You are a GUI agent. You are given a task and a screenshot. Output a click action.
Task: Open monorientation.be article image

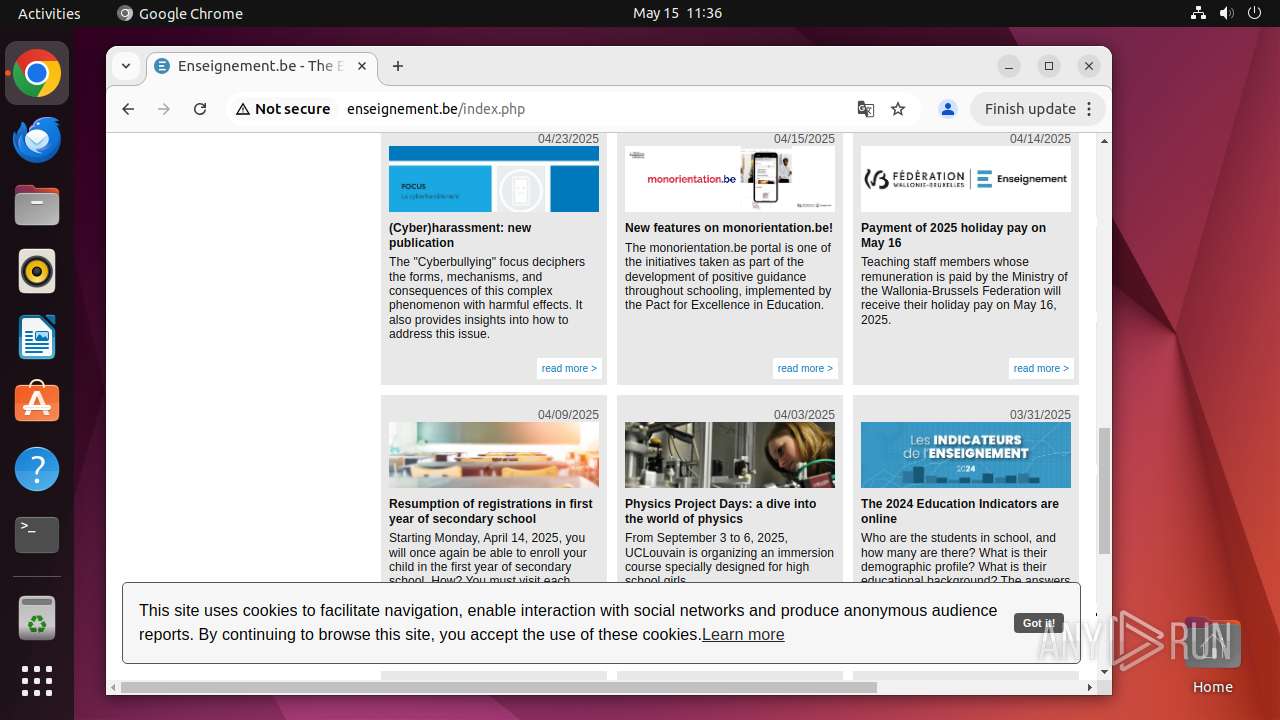730,179
